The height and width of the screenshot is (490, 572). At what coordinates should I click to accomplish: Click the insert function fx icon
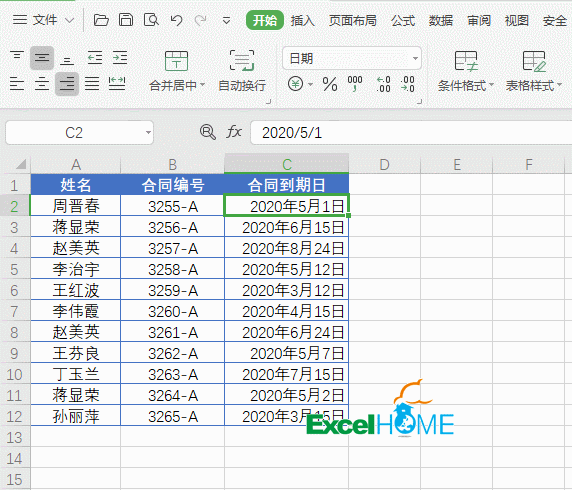point(234,132)
